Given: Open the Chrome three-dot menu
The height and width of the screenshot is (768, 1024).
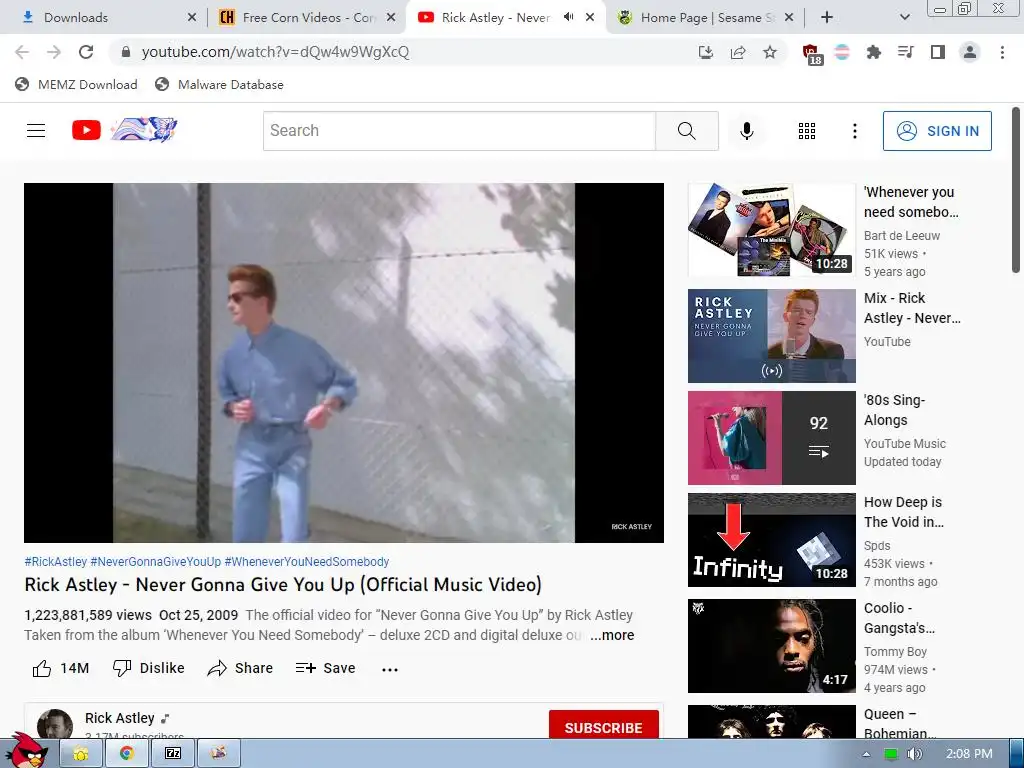Looking at the screenshot, I should (1002, 52).
